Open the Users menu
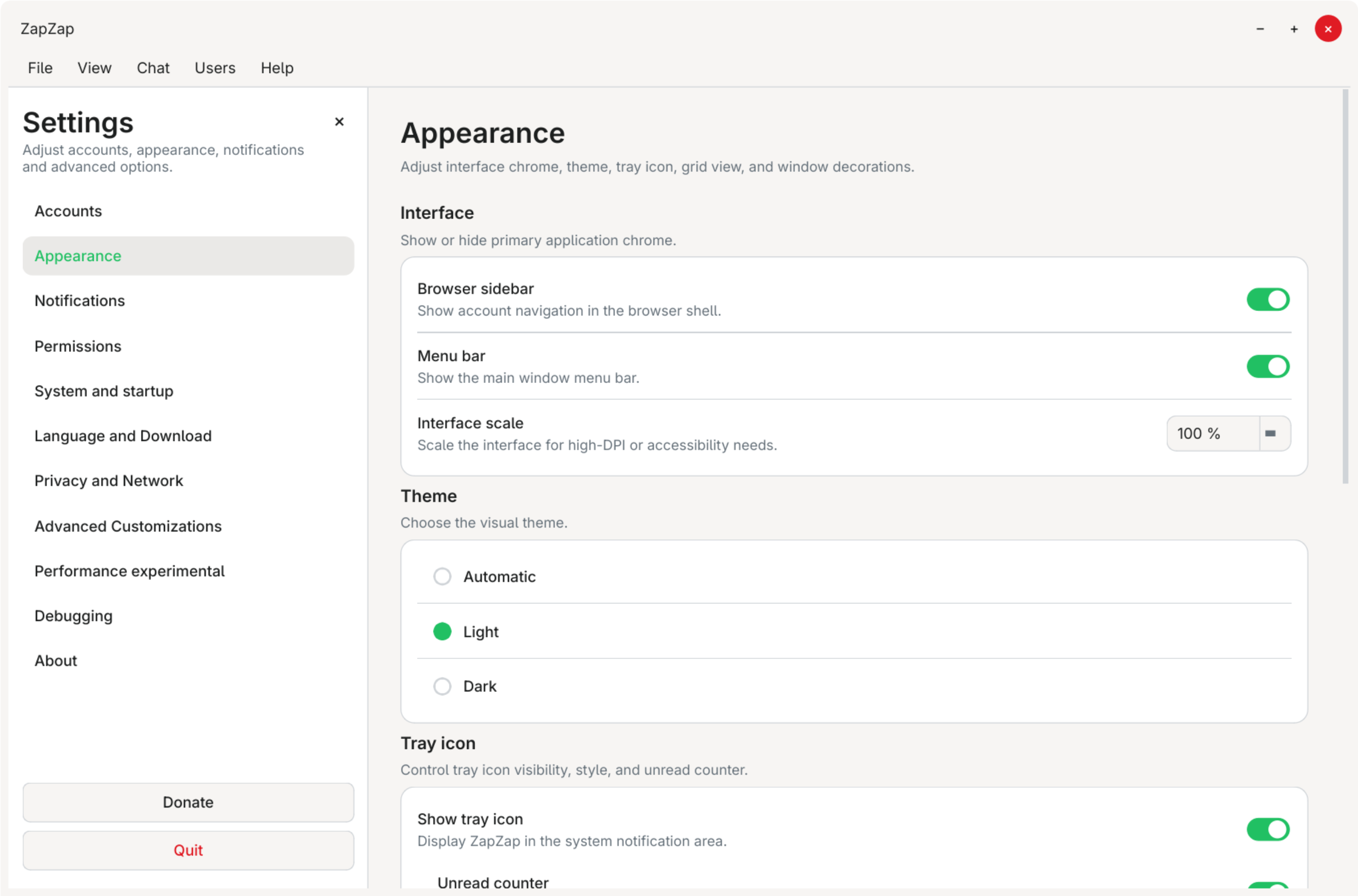 215,68
